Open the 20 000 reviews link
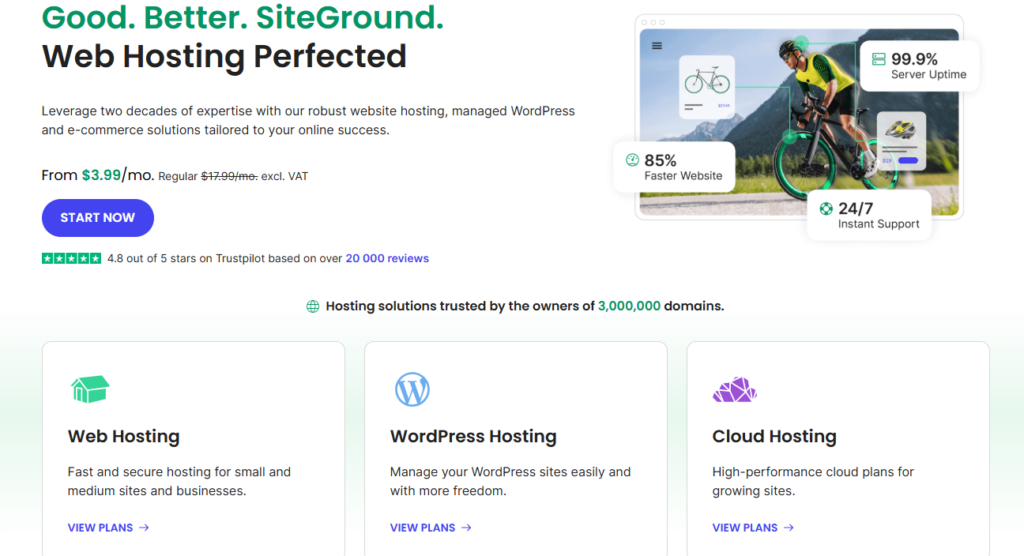 [x=387, y=258]
